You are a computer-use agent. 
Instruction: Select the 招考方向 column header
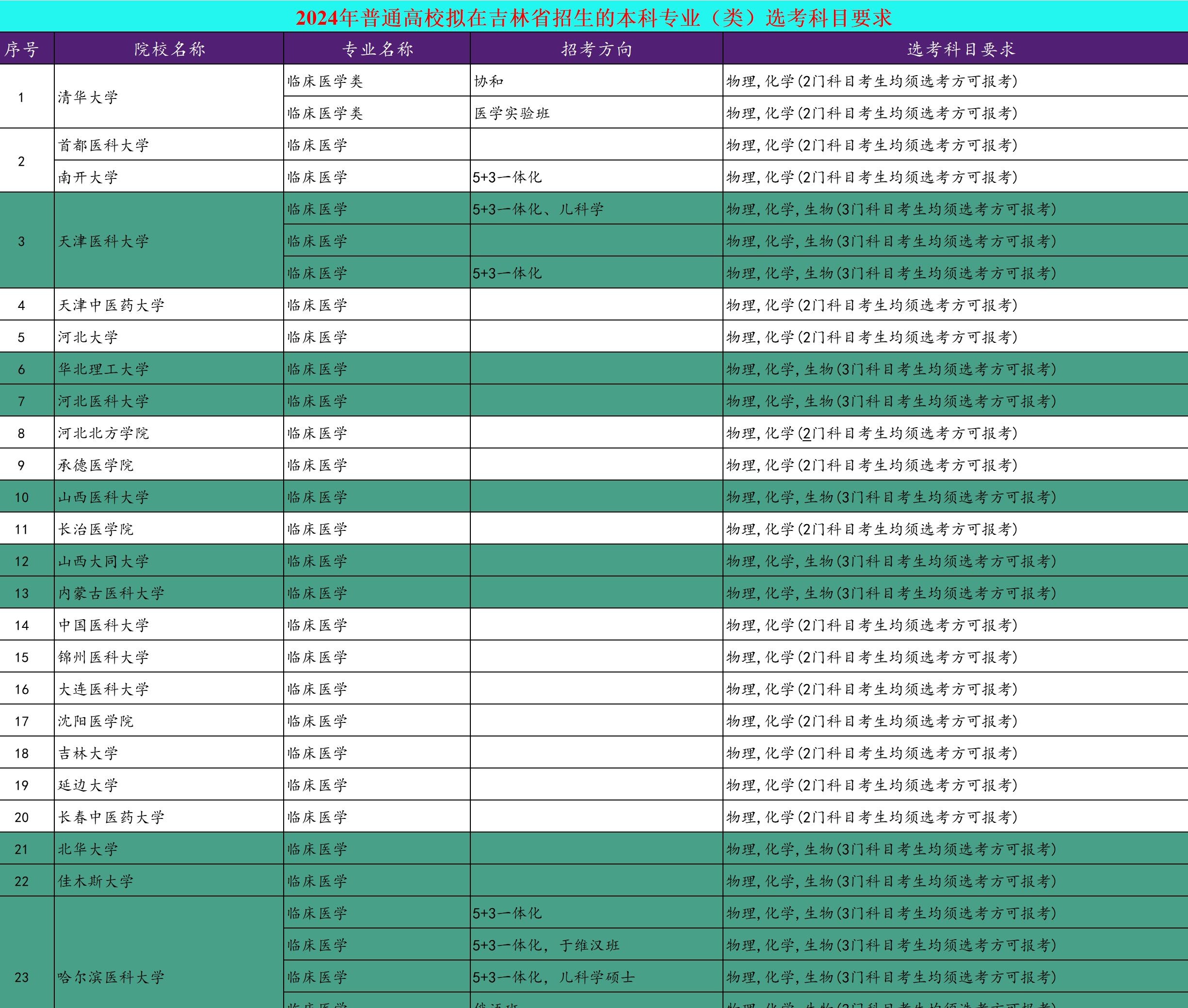point(596,48)
